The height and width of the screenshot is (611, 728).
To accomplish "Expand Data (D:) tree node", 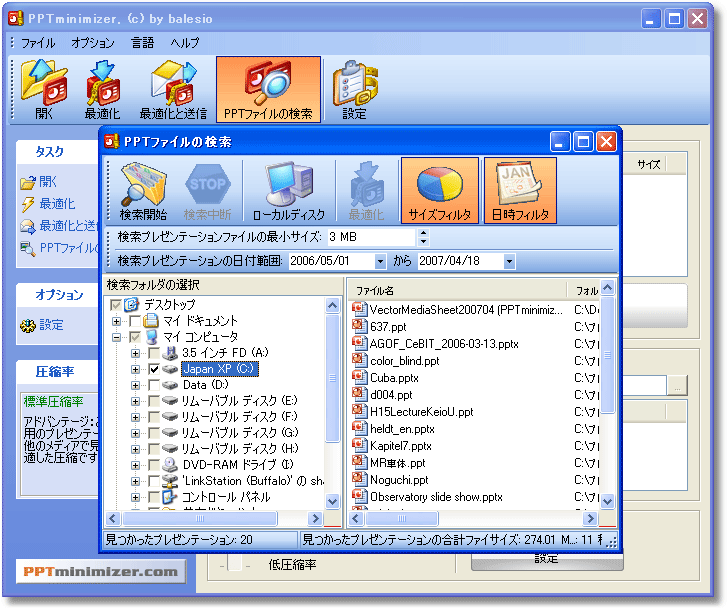I will tap(135, 385).
